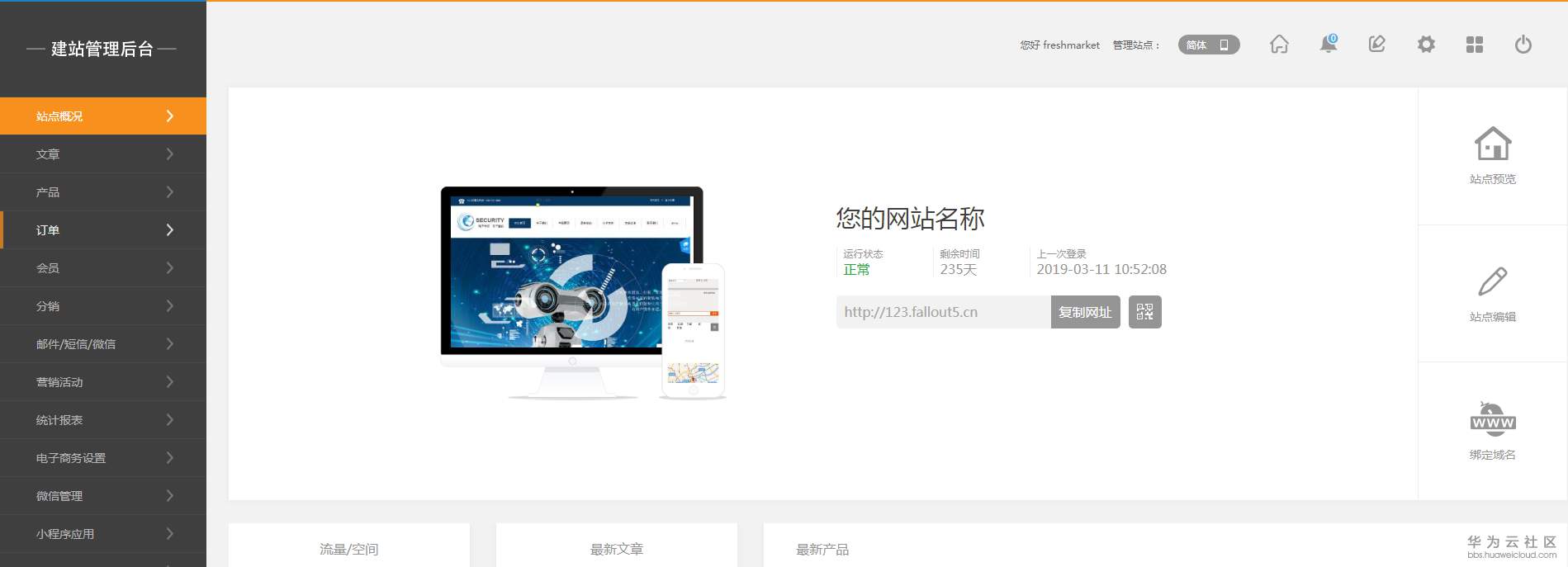Open the four-square apps grid icon

click(1475, 45)
